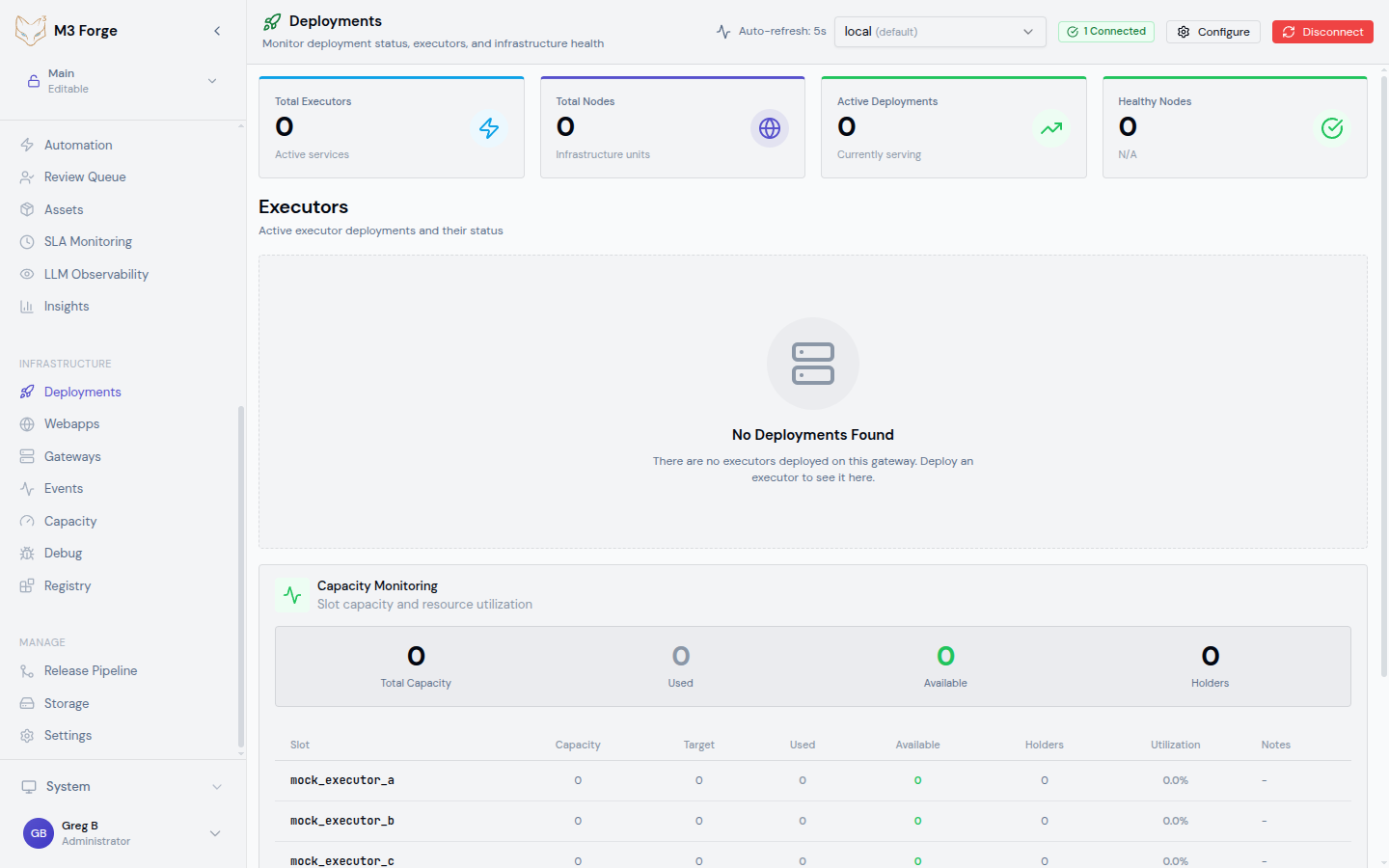Toggle the 1 Connected status indicator

pos(1105,31)
